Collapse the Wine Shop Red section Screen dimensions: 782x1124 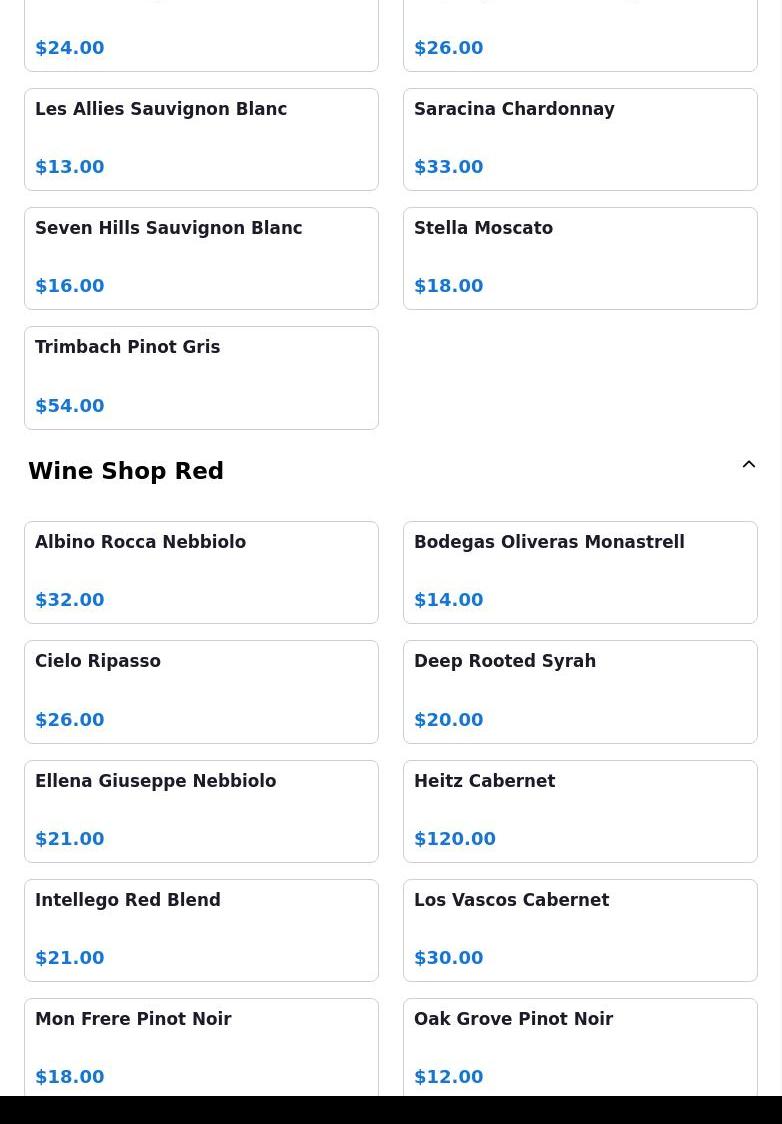(x=748, y=465)
